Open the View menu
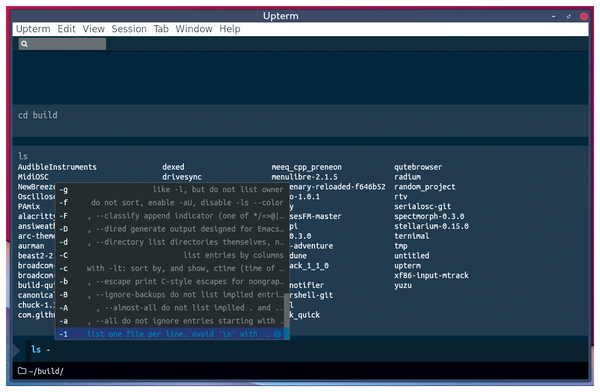 [93, 29]
